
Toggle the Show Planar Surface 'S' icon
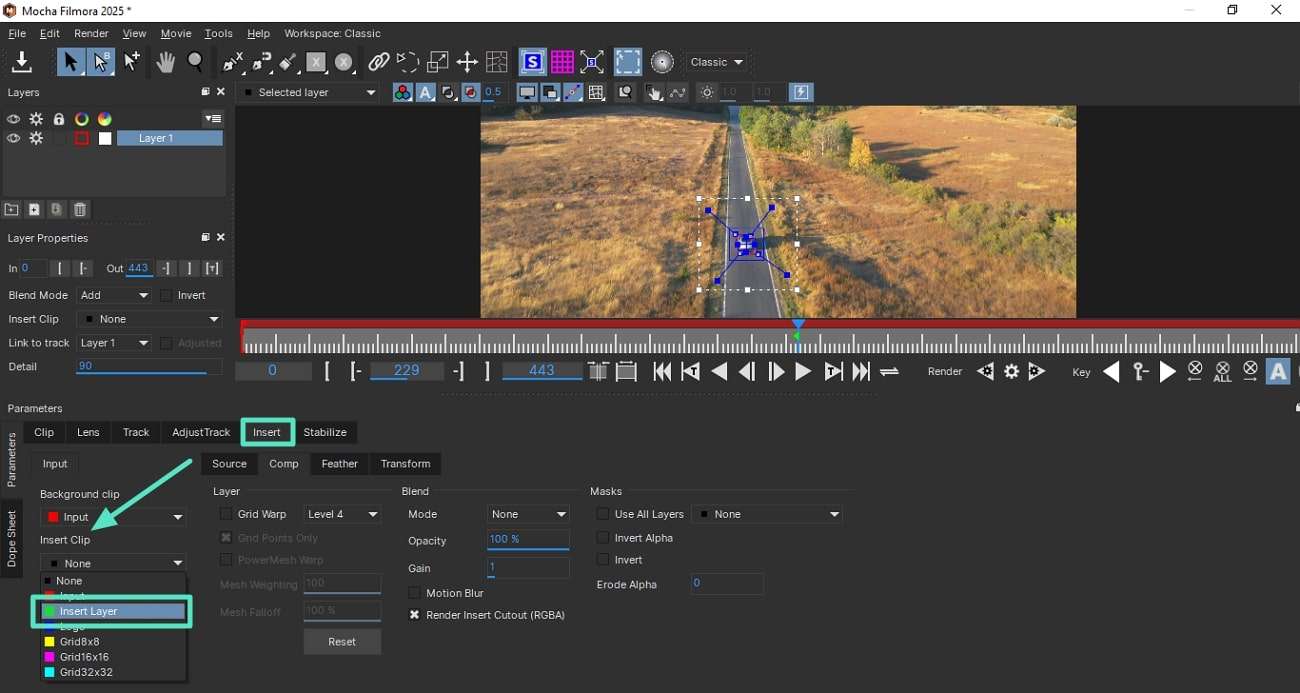[x=532, y=62]
